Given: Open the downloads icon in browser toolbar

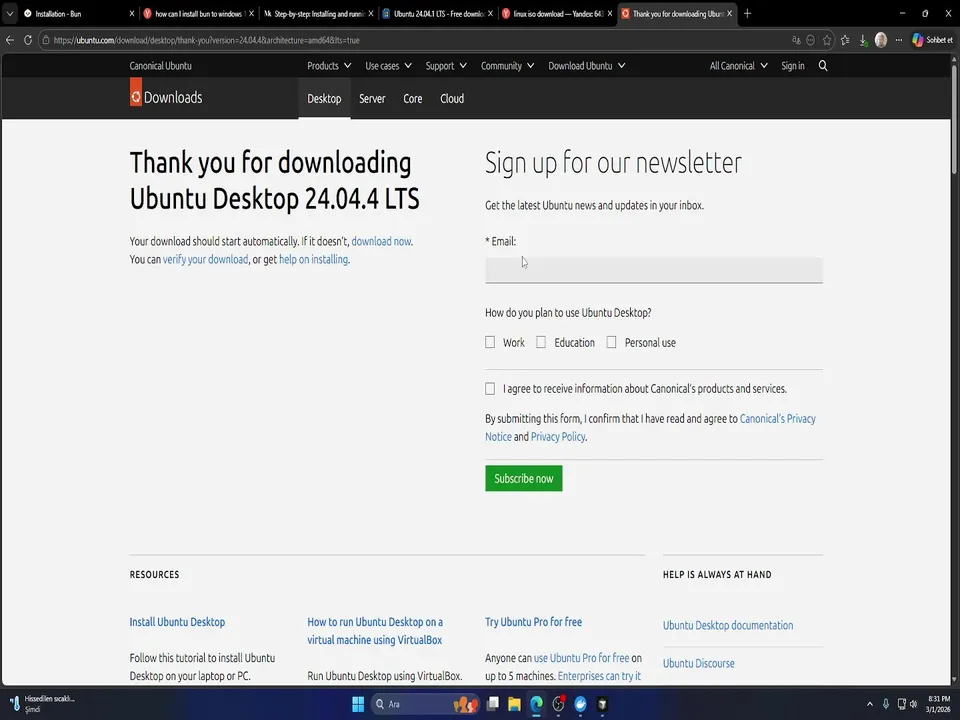Looking at the screenshot, I should [863, 40].
